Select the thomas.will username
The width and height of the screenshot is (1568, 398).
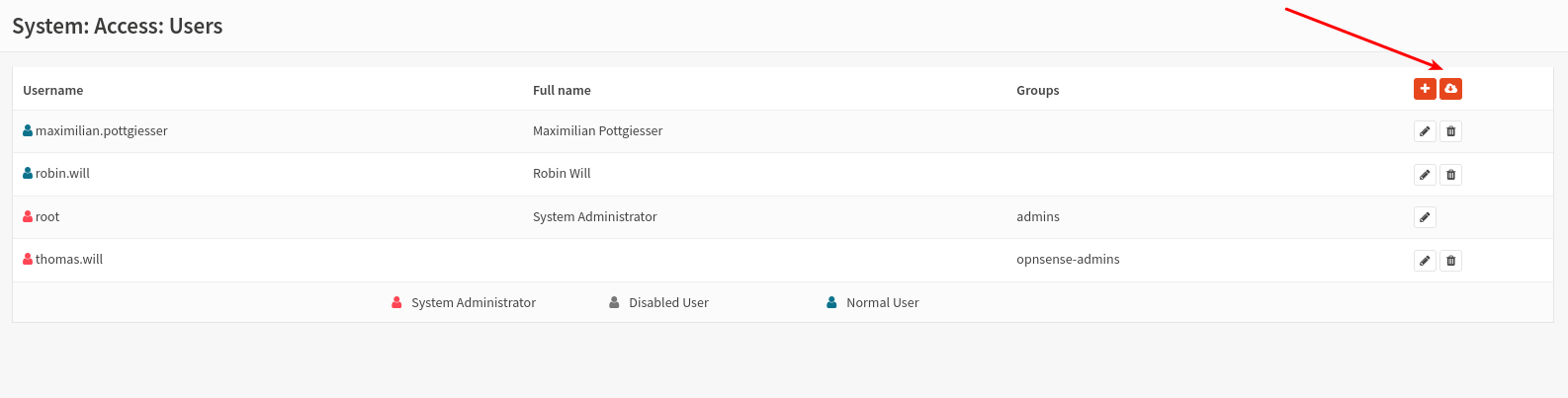click(x=69, y=259)
